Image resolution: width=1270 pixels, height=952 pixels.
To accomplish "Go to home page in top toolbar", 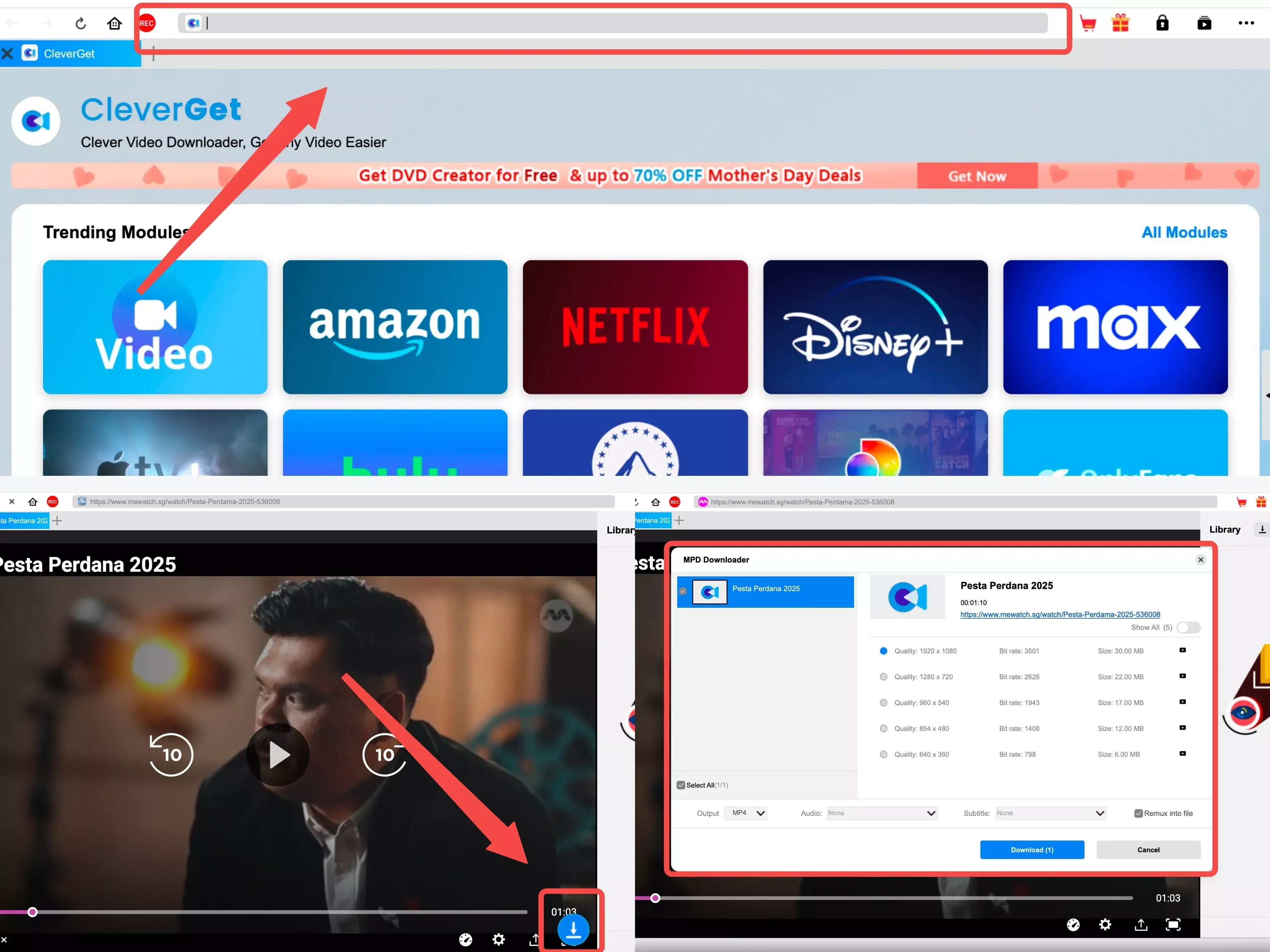I will coord(114,23).
